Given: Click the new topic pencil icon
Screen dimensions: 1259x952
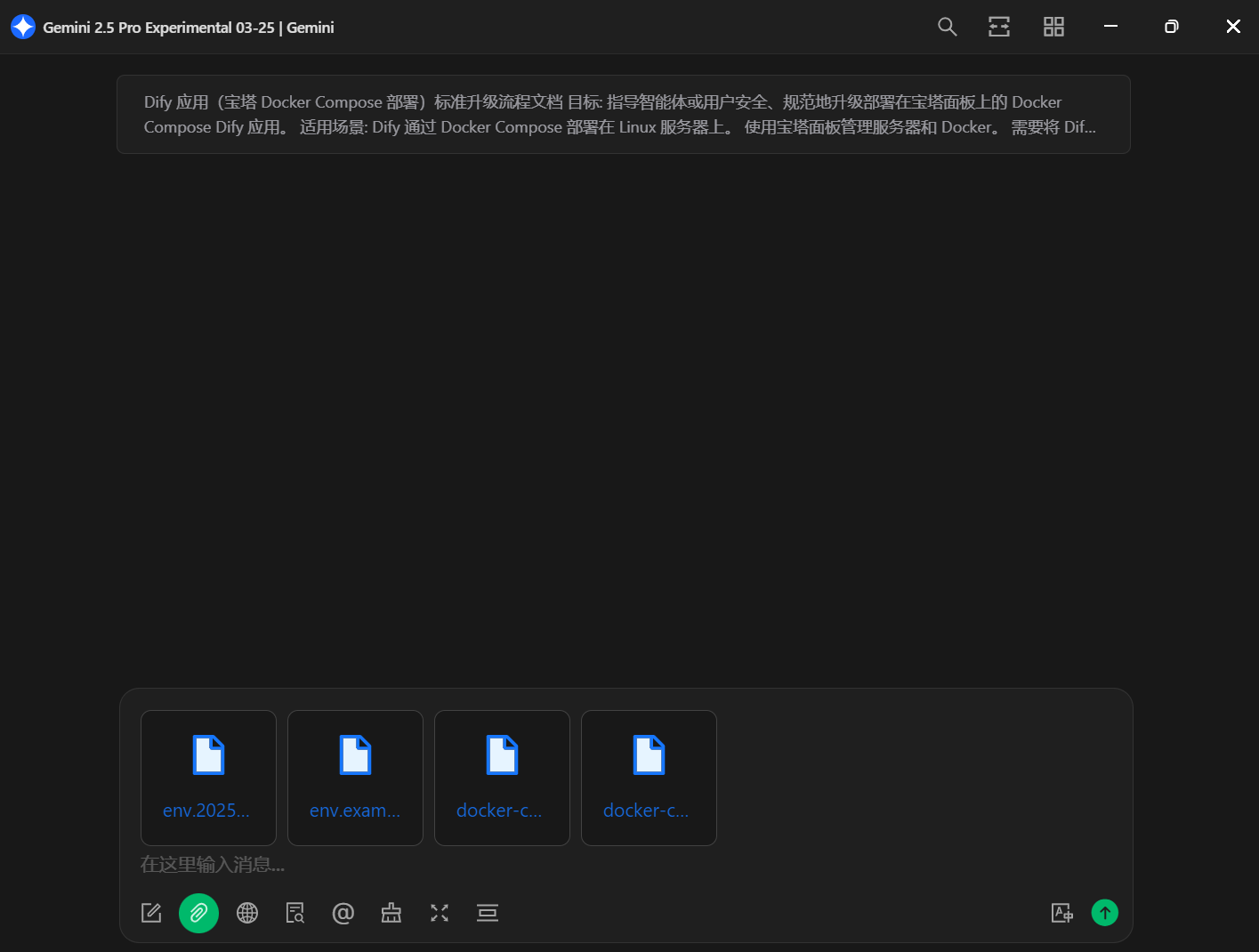Looking at the screenshot, I should [x=151, y=913].
